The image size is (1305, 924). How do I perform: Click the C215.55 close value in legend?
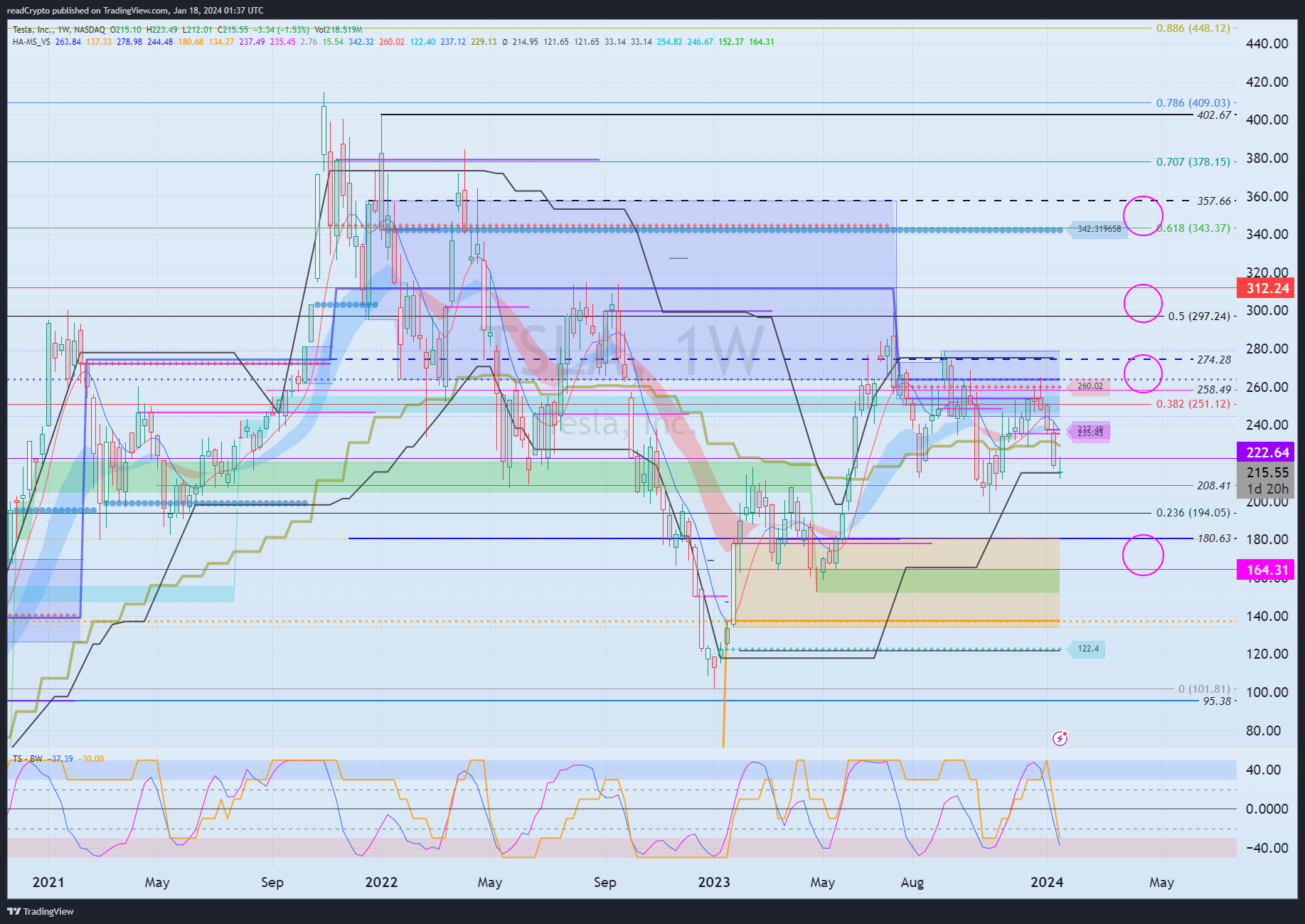233,30
